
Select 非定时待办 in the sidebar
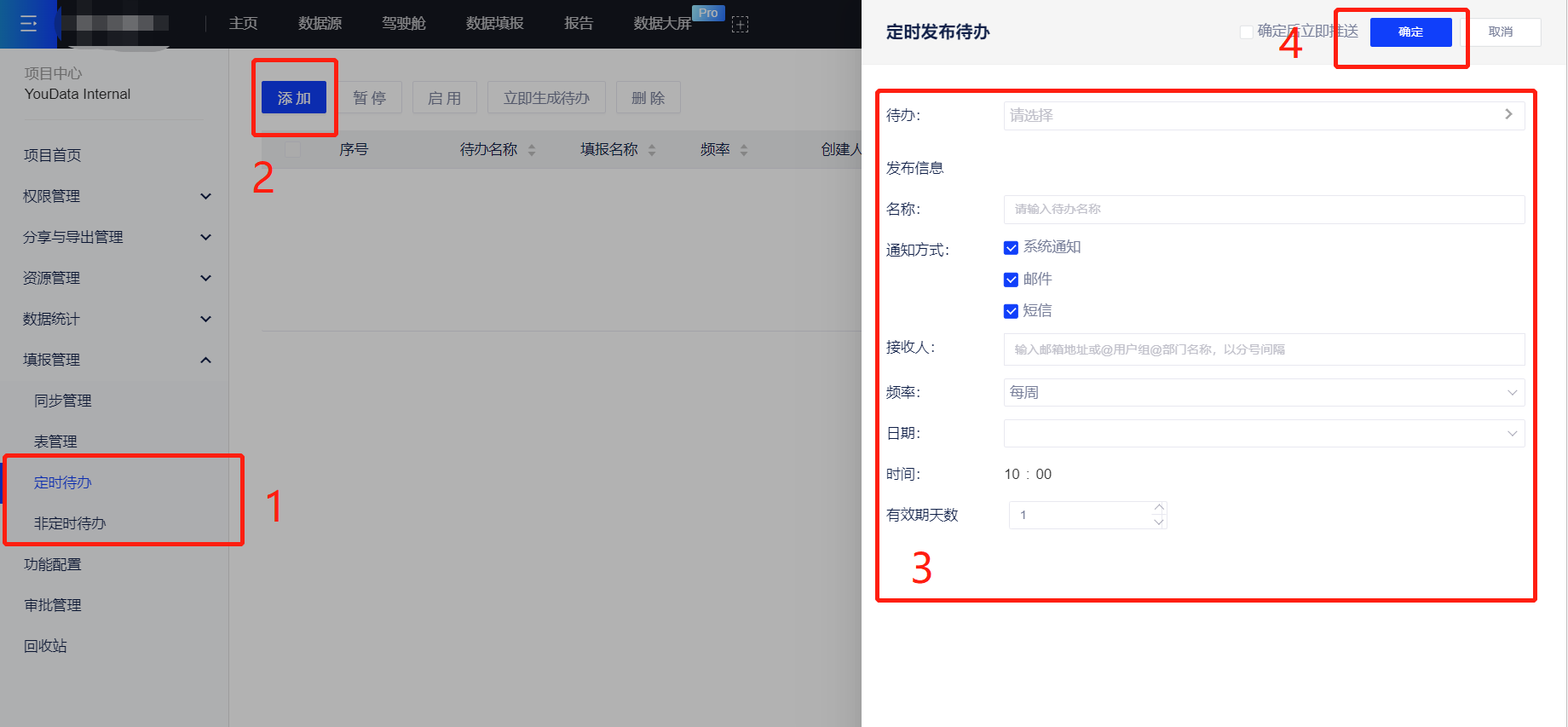click(x=70, y=523)
